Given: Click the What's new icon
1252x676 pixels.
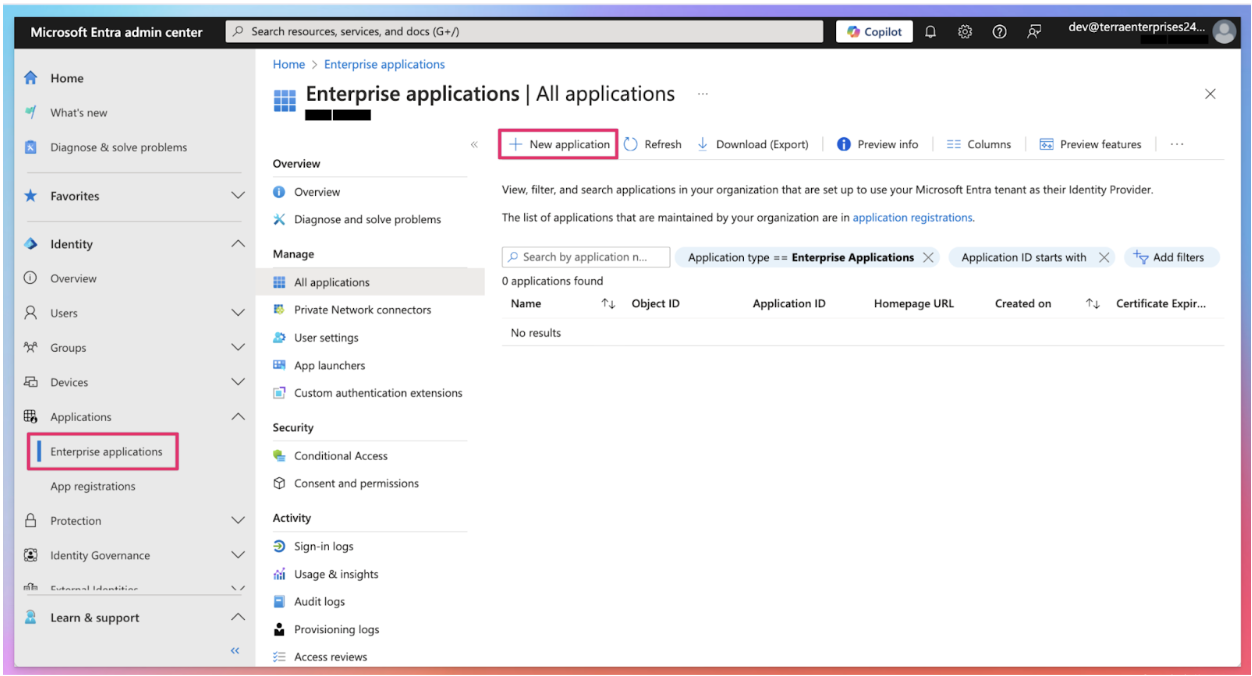Looking at the screenshot, I should coord(30,112).
